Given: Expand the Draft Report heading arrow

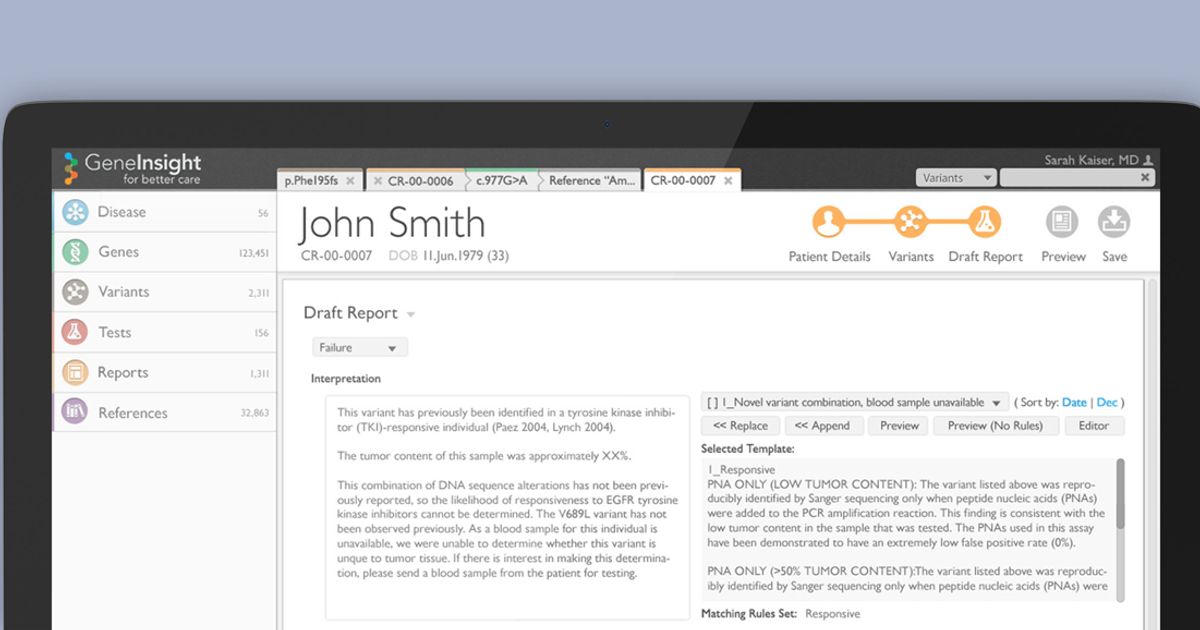Looking at the screenshot, I should coord(411,315).
